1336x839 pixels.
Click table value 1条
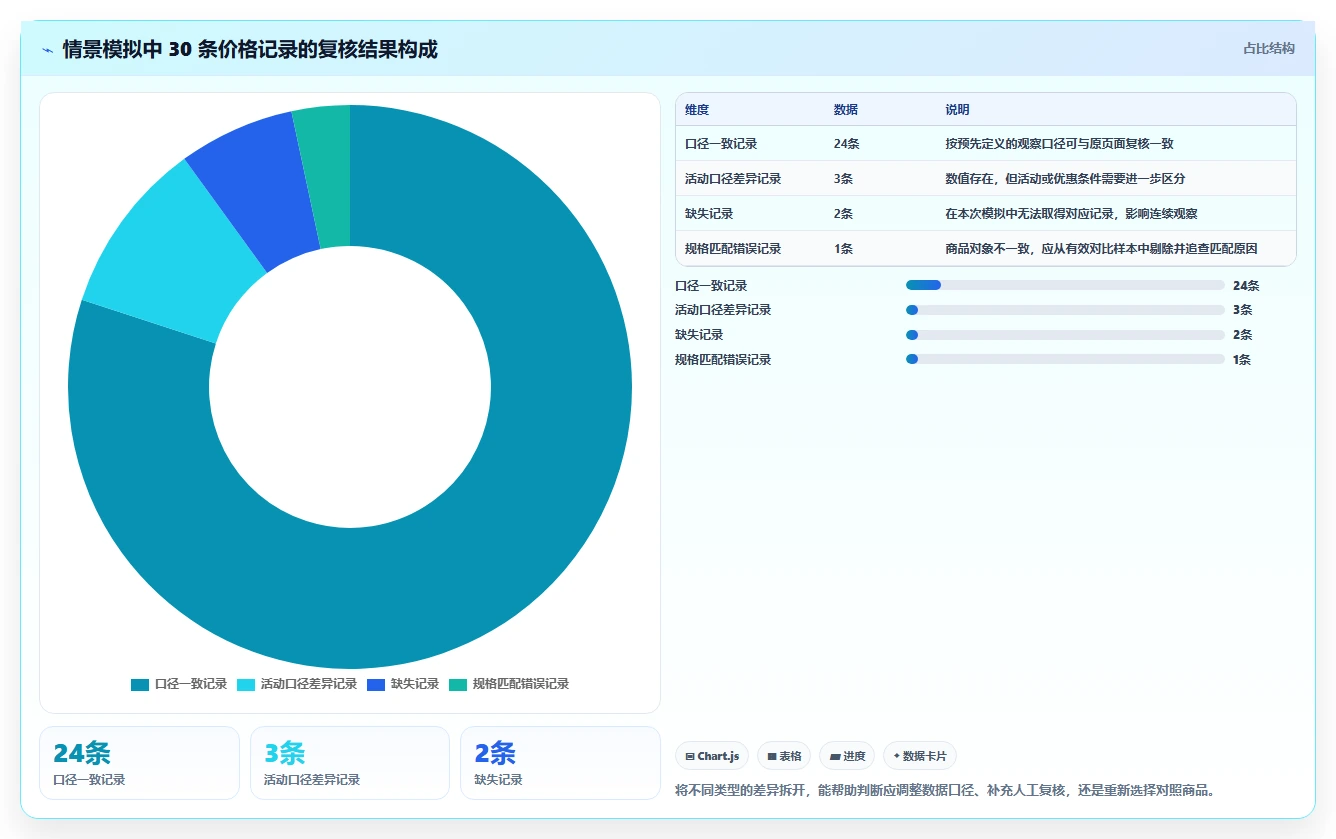[x=843, y=249]
